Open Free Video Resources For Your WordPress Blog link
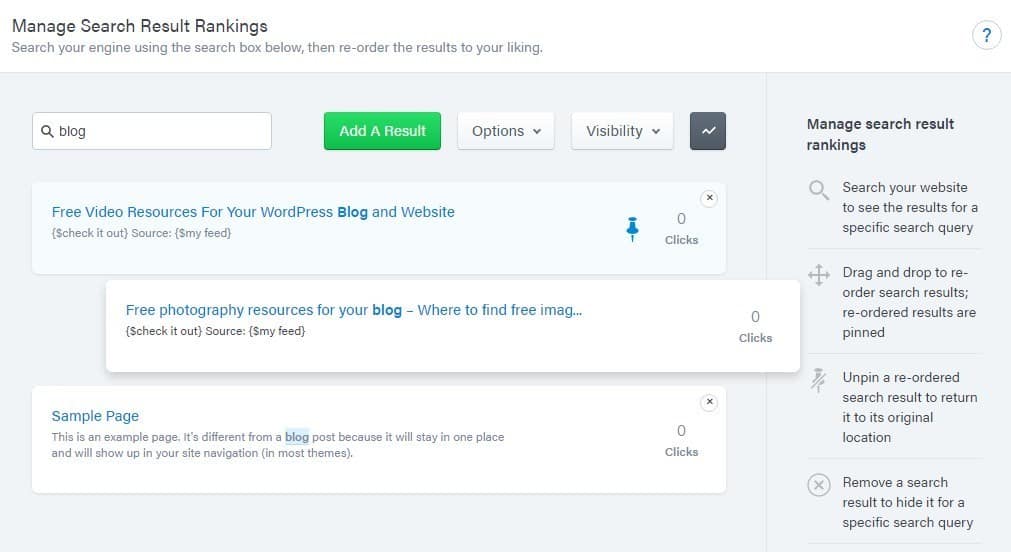The image size is (1011, 552). coord(253,212)
